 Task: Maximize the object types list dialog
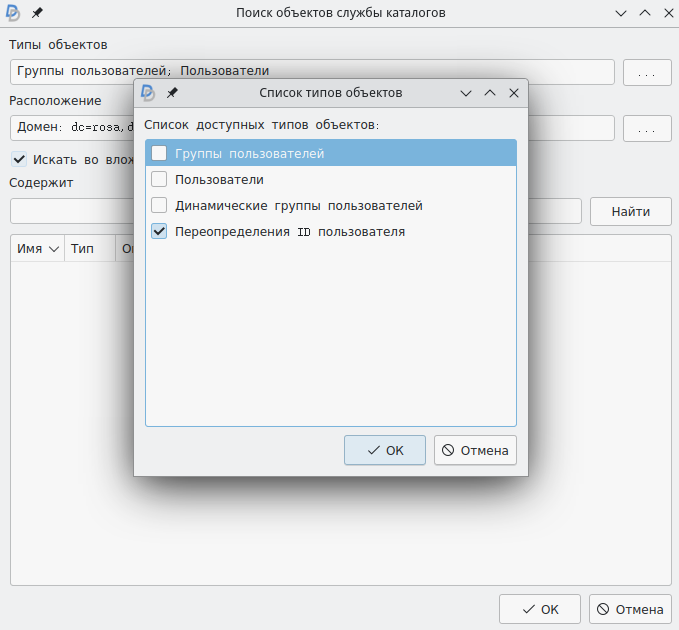(x=490, y=92)
